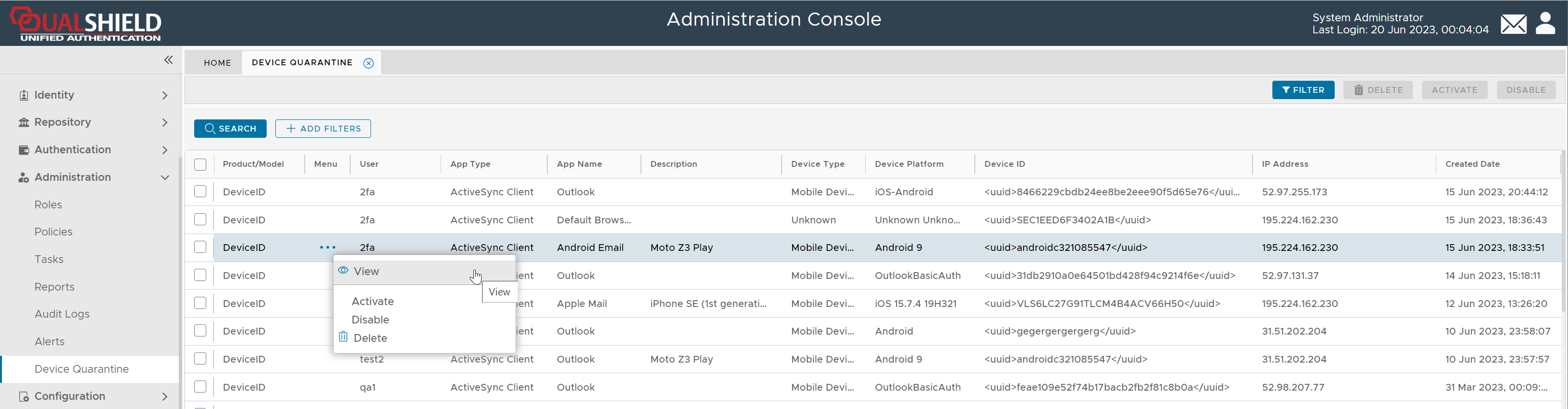Select Delete in the context menu
The image size is (1568, 409).
(370, 337)
